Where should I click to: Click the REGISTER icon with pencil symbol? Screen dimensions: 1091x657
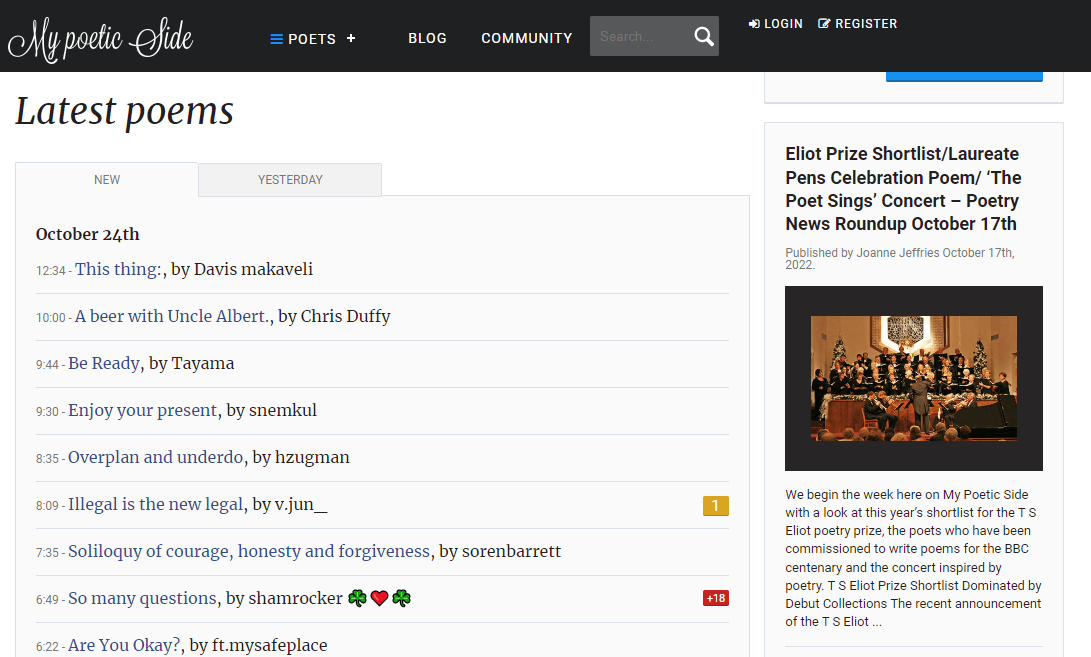824,23
